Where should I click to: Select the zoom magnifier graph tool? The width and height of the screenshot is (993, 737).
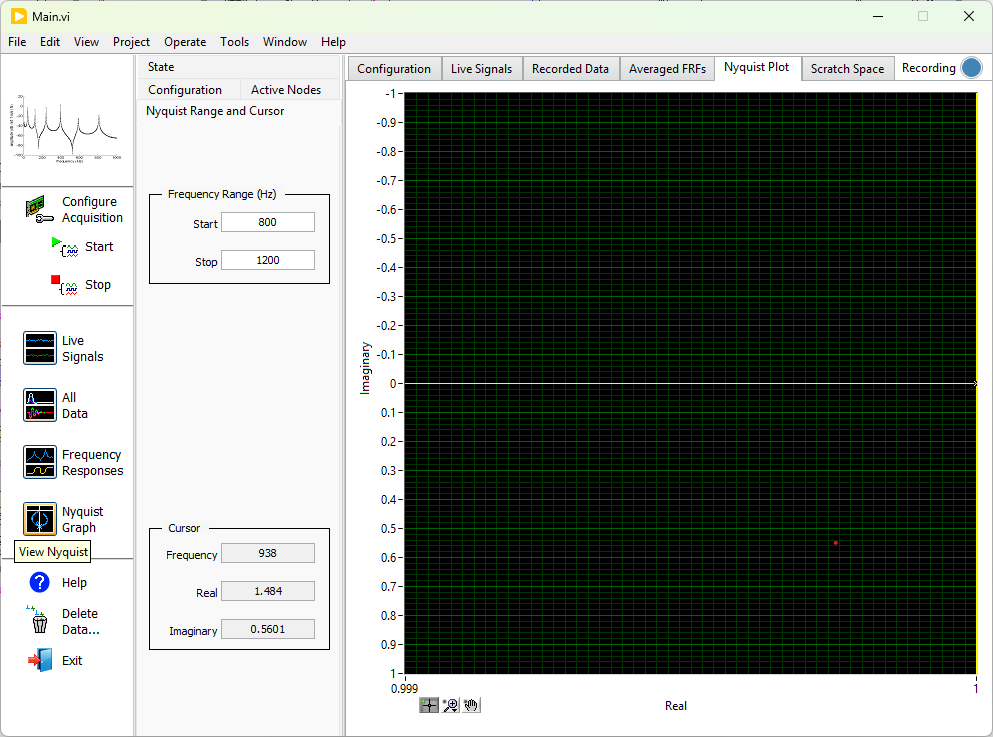(450, 705)
